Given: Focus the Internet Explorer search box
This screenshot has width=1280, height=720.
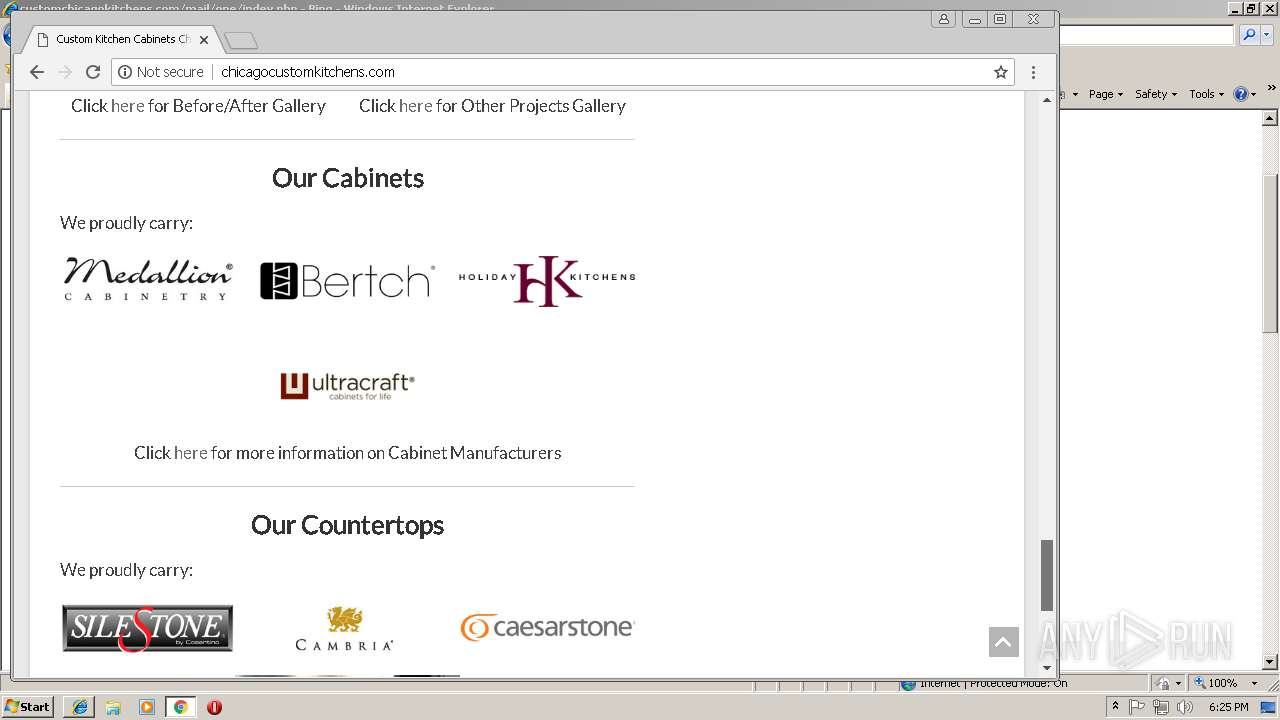Looking at the screenshot, I should pyautogui.click(x=1147, y=35).
